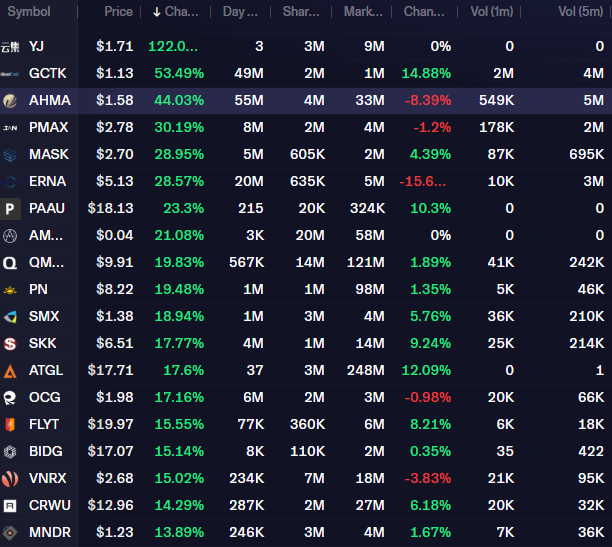Select the ATGL ticker symbol
612x547 pixels.
(x=46, y=370)
